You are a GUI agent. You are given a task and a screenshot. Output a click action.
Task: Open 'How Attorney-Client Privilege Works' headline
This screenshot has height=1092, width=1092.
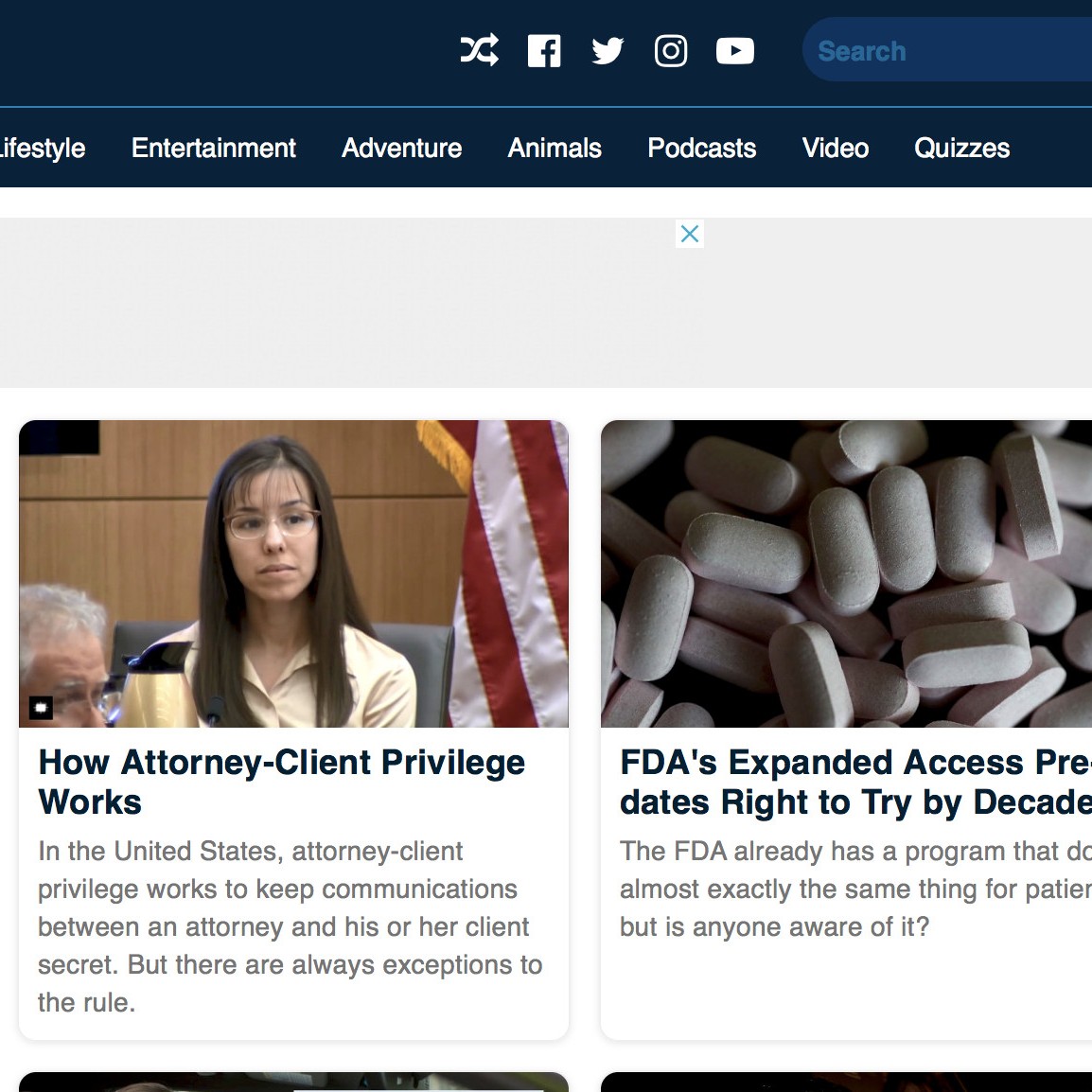coord(281,782)
